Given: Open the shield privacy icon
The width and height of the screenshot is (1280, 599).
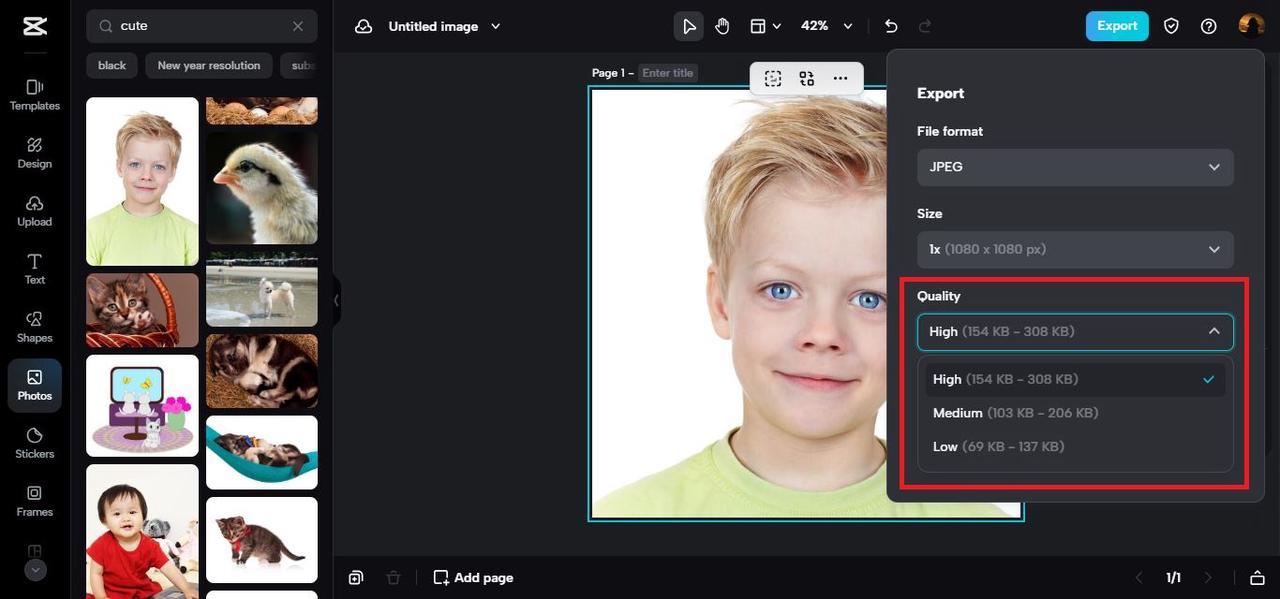Looking at the screenshot, I should pyautogui.click(x=1171, y=26).
